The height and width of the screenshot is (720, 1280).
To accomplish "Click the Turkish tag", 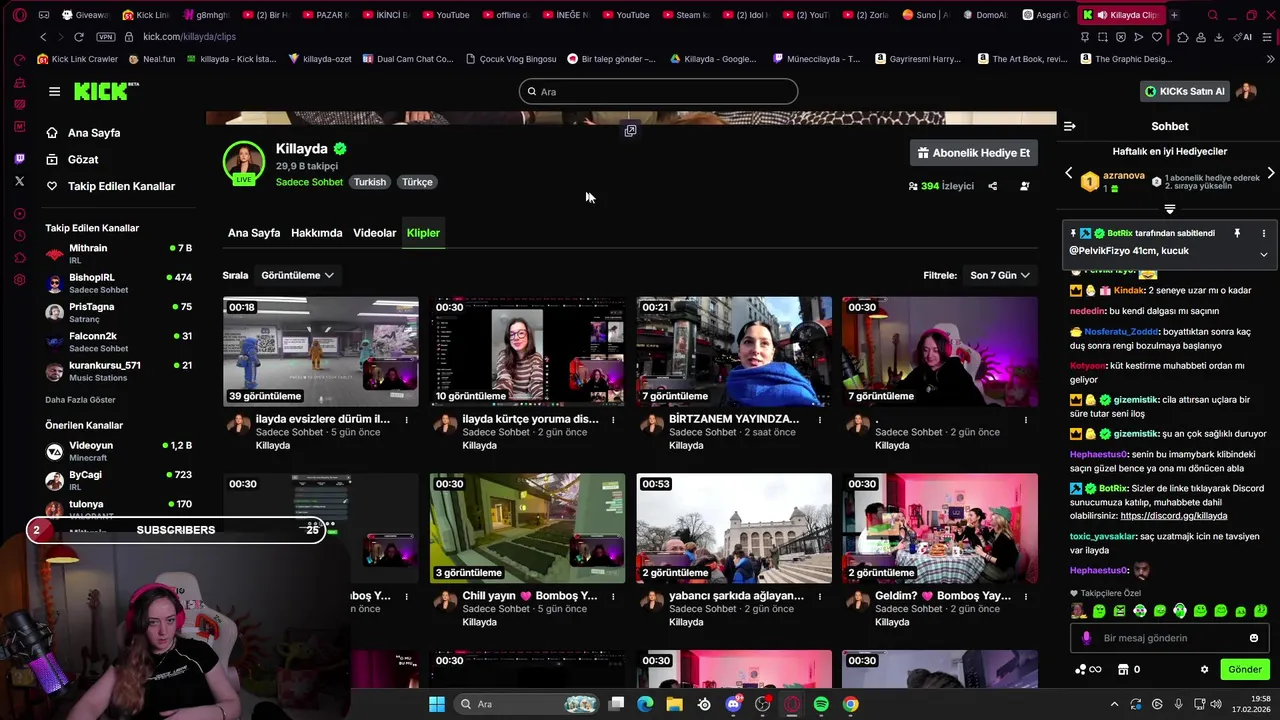I will pyautogui.click(x=369, y=182).
